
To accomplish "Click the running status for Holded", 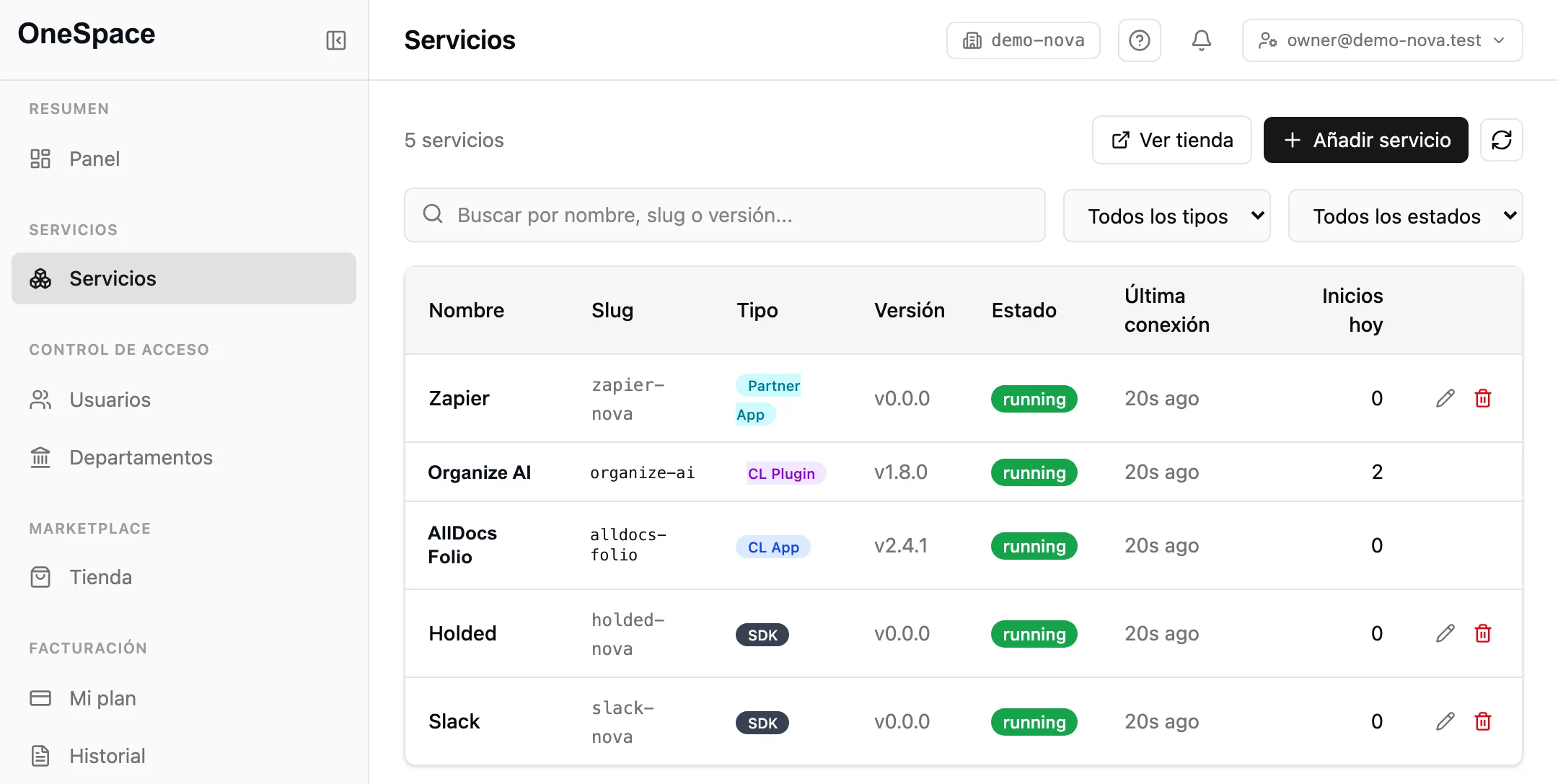I will (x=1034, y=634).
